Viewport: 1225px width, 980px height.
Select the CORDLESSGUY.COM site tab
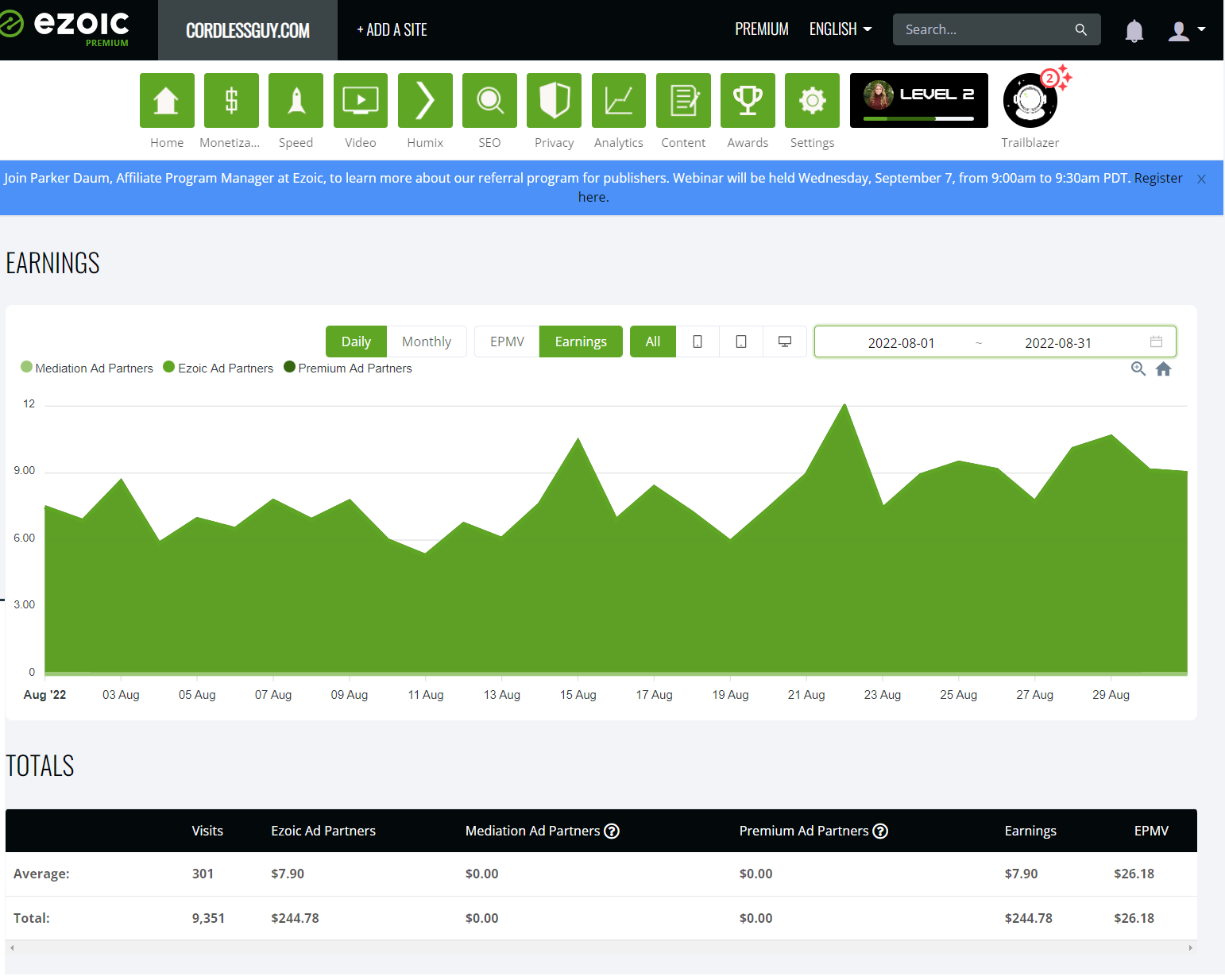tap(248, 30)
